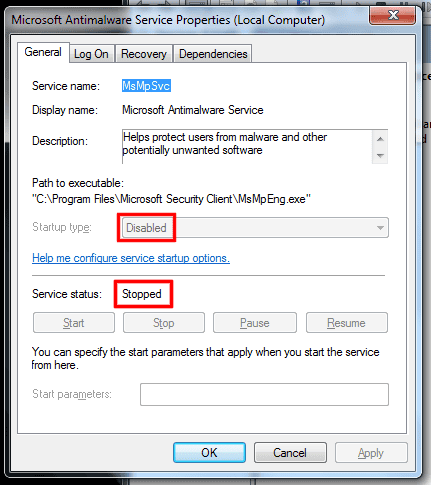Open Help me configure service startup options link
The height and width of the screenshot is (485, 431).
pos(131,258)
